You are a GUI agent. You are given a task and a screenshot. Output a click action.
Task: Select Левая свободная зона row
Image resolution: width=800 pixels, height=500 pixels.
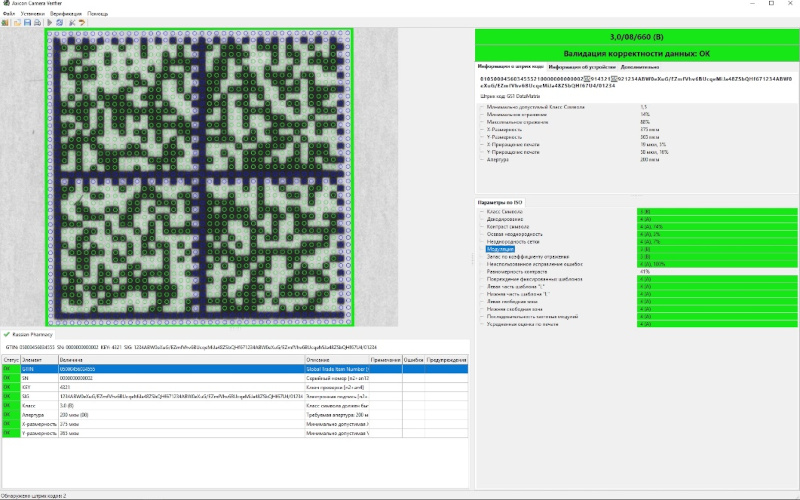[x=638, y=302]
